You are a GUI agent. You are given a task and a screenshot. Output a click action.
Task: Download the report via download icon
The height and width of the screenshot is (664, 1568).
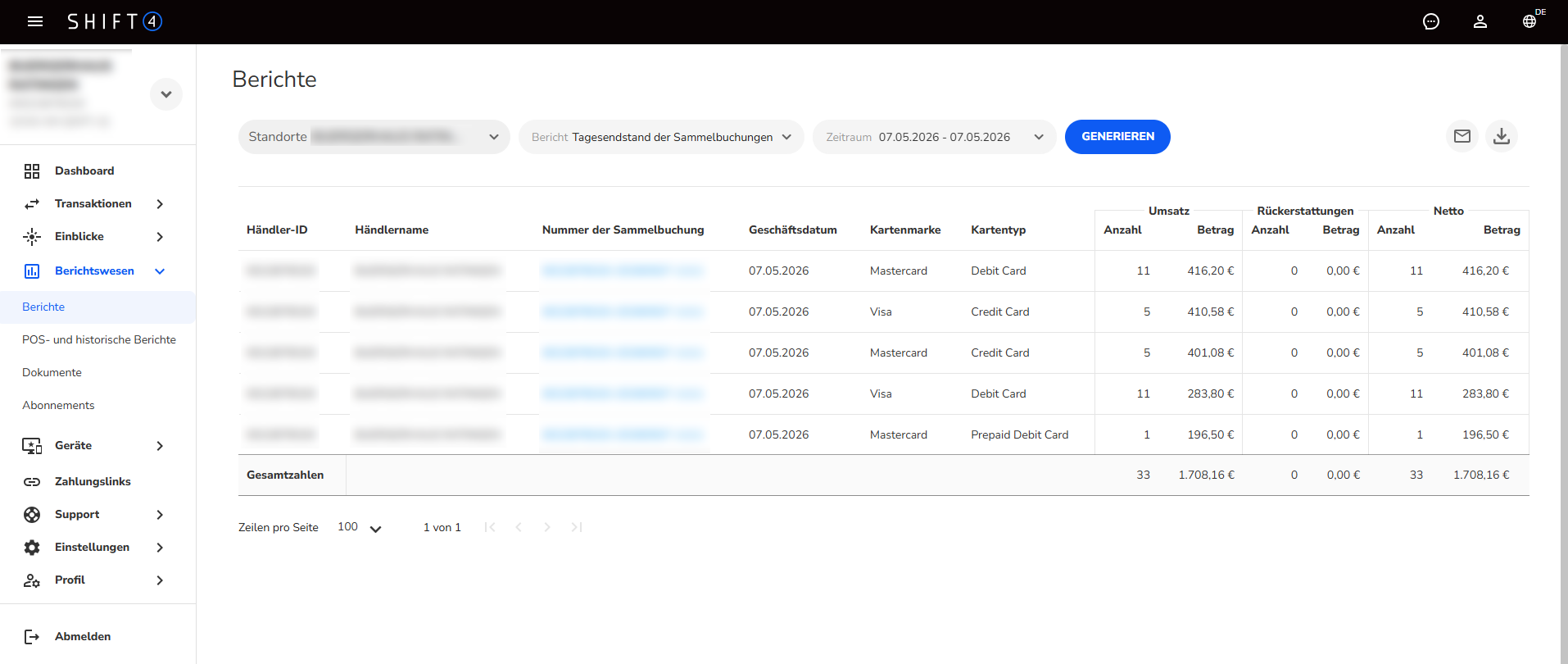pos(1502,136)
